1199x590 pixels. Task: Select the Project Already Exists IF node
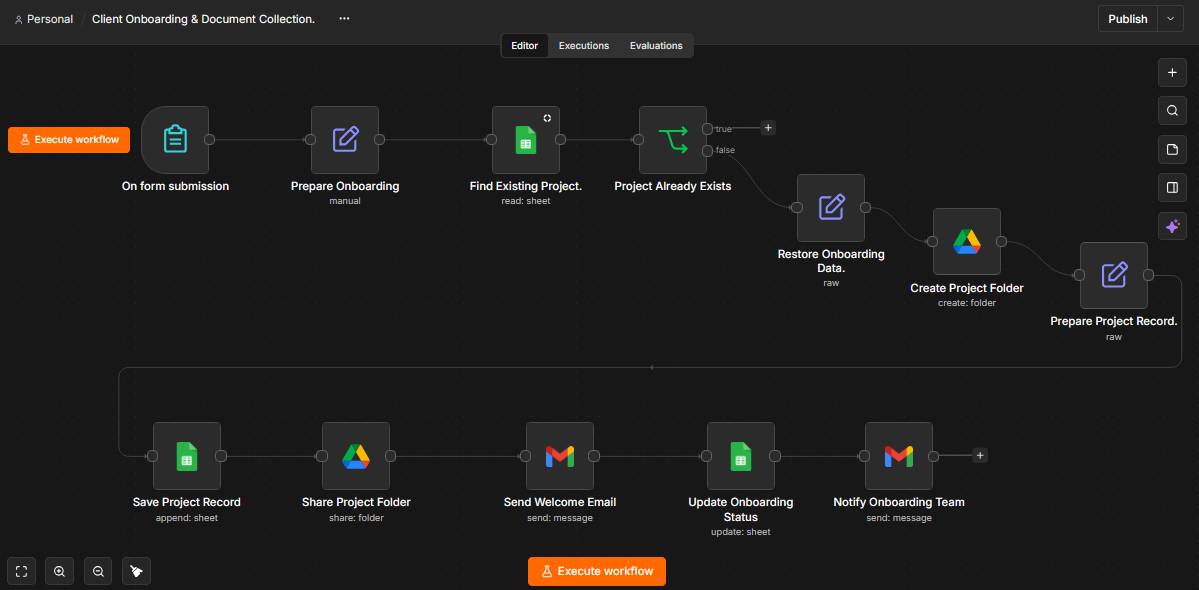(x=673, y=140)
